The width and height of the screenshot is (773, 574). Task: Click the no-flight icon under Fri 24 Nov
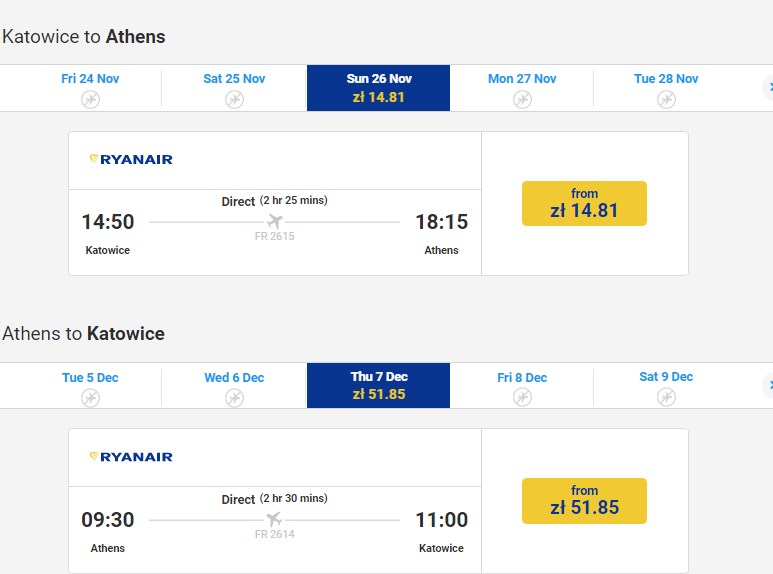(90, 99)
